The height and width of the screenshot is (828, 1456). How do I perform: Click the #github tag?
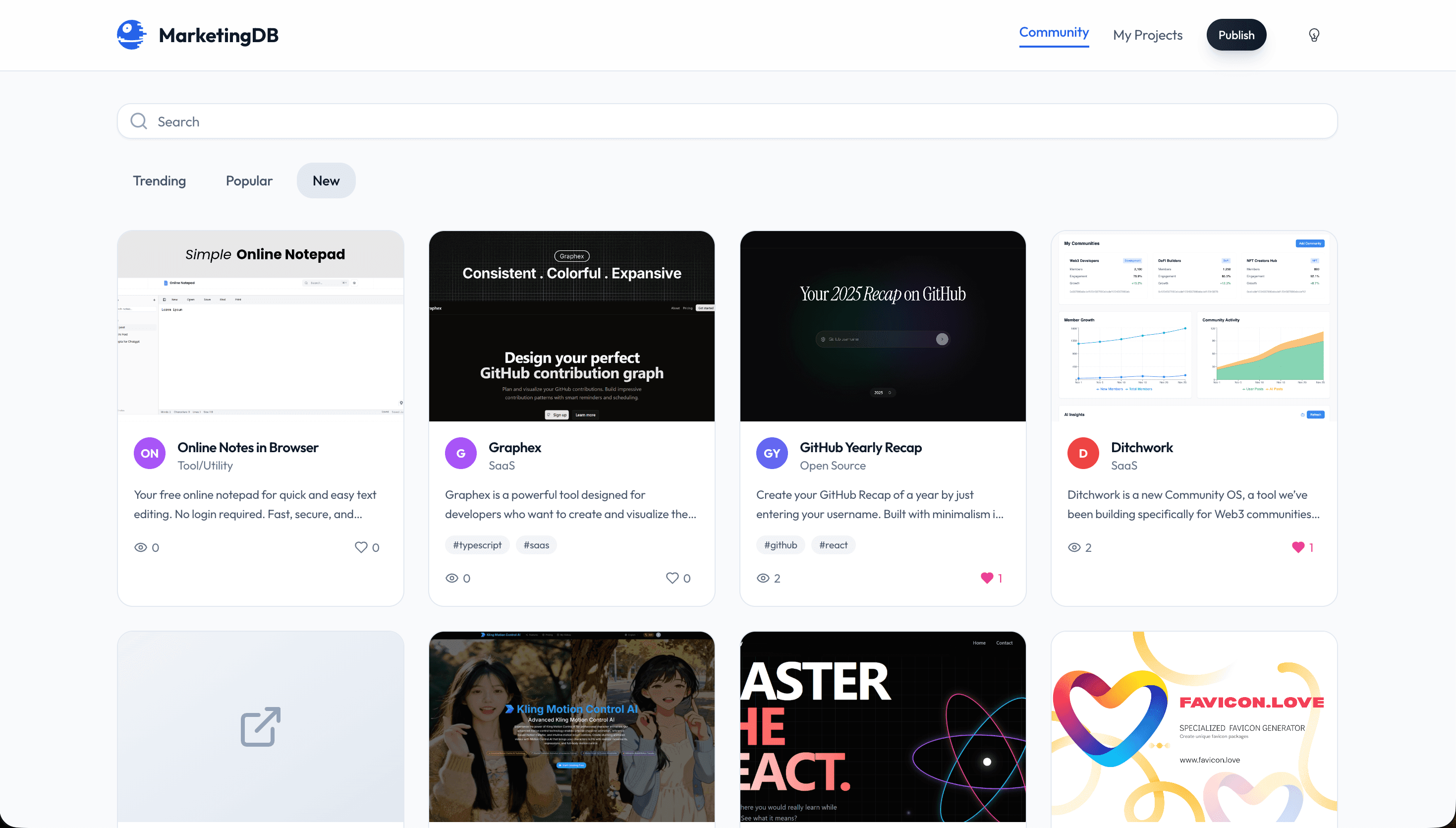click(x=781, y=545)
